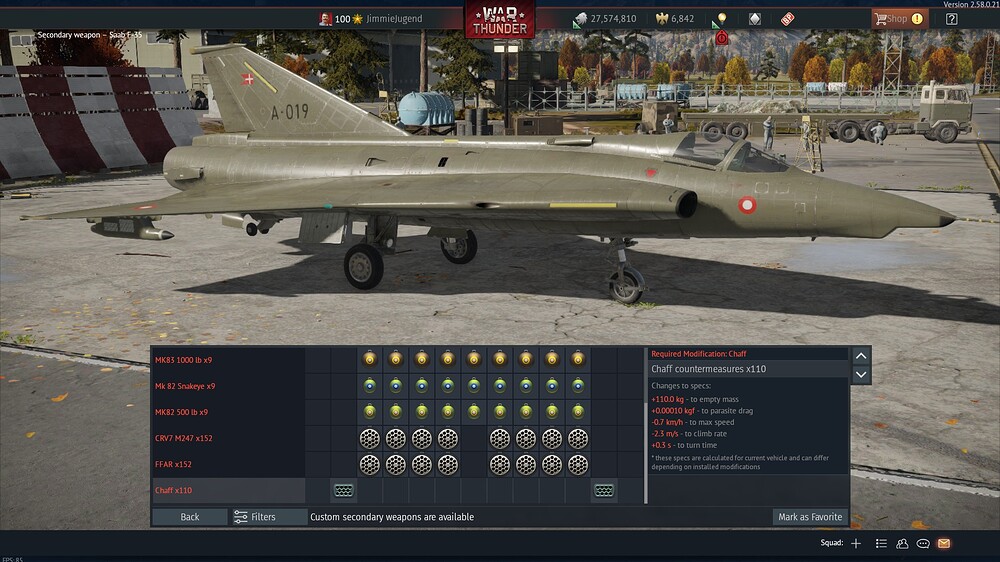Select leftmost MK83 1000 lb bomb icon
The image size is (1000, 562).
pyautogui.click(x=370, y=360)
